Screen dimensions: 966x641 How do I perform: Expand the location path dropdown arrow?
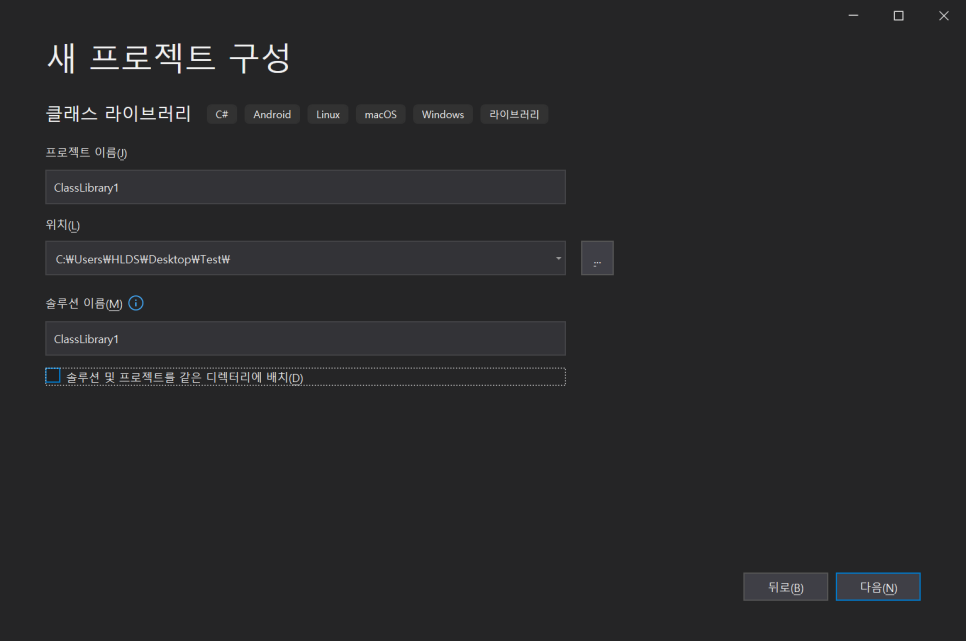(558, 258)
